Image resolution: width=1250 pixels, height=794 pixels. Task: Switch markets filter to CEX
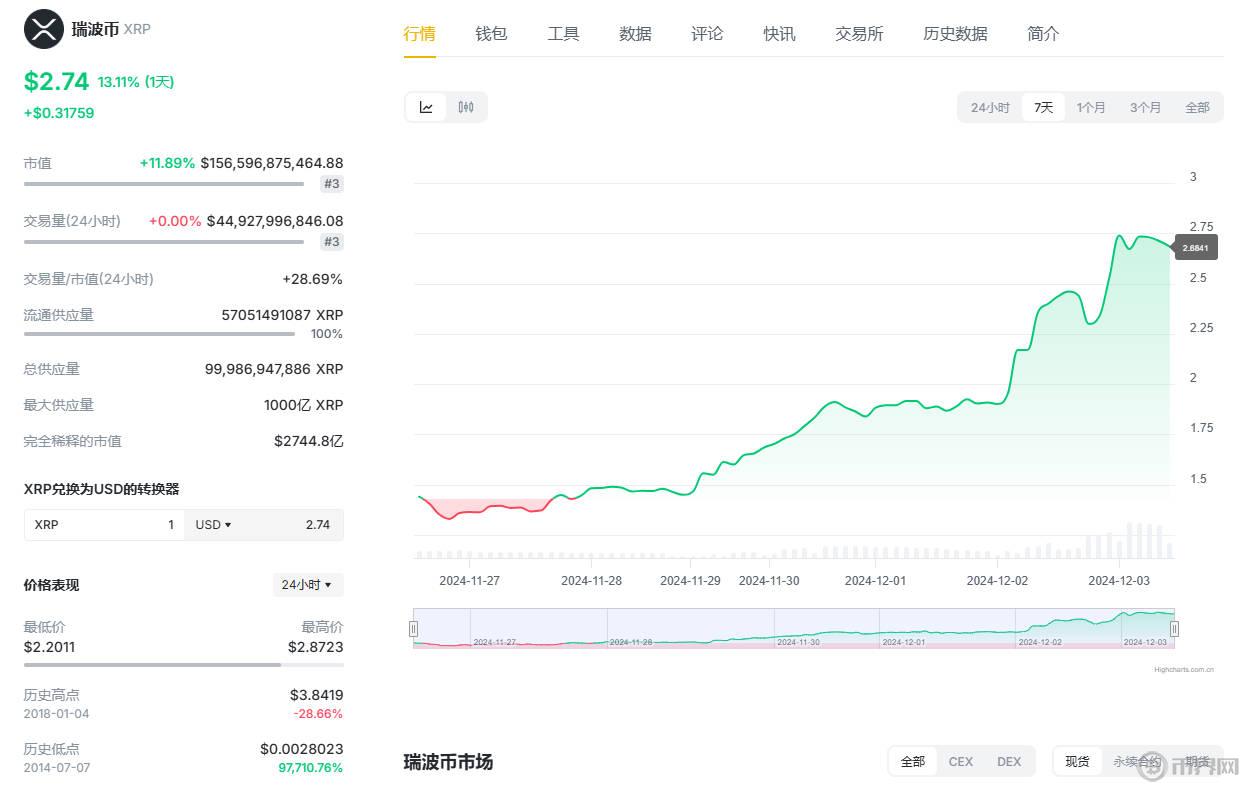tap(960, 761)
